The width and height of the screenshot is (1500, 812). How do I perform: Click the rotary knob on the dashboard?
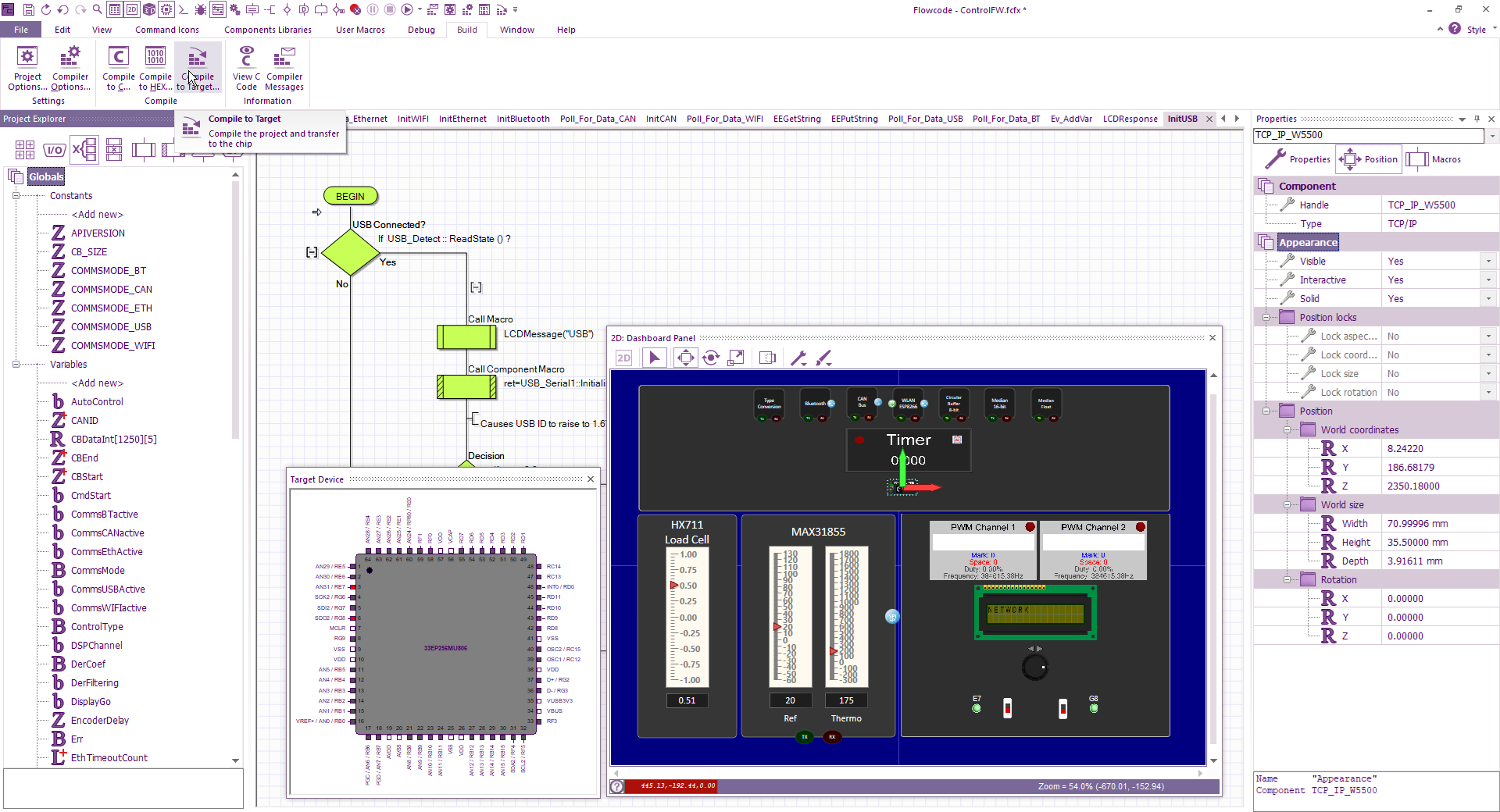point(1035,667)
